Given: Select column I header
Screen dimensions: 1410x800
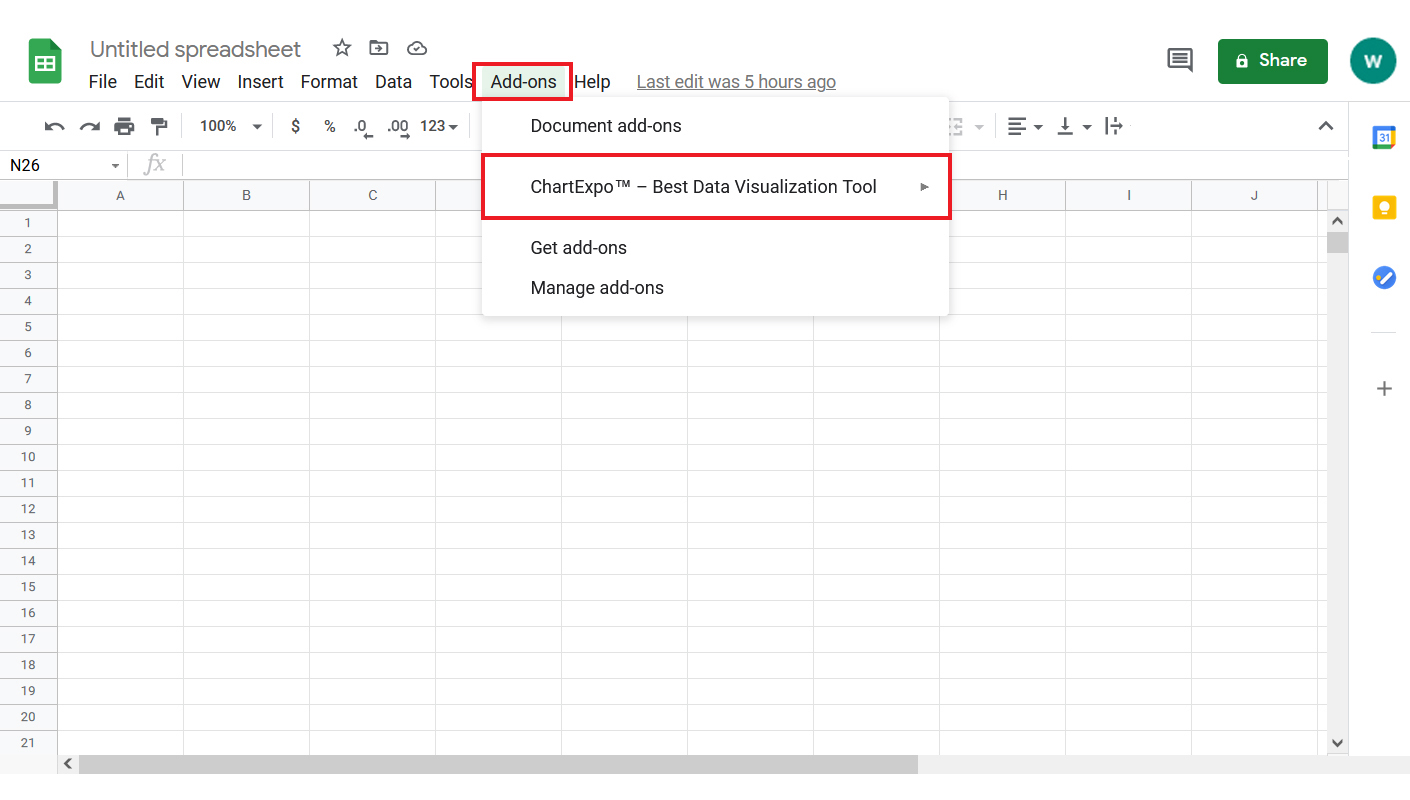Looking at the screenshot, I should pyautogui.click(x=1129, y=196).
